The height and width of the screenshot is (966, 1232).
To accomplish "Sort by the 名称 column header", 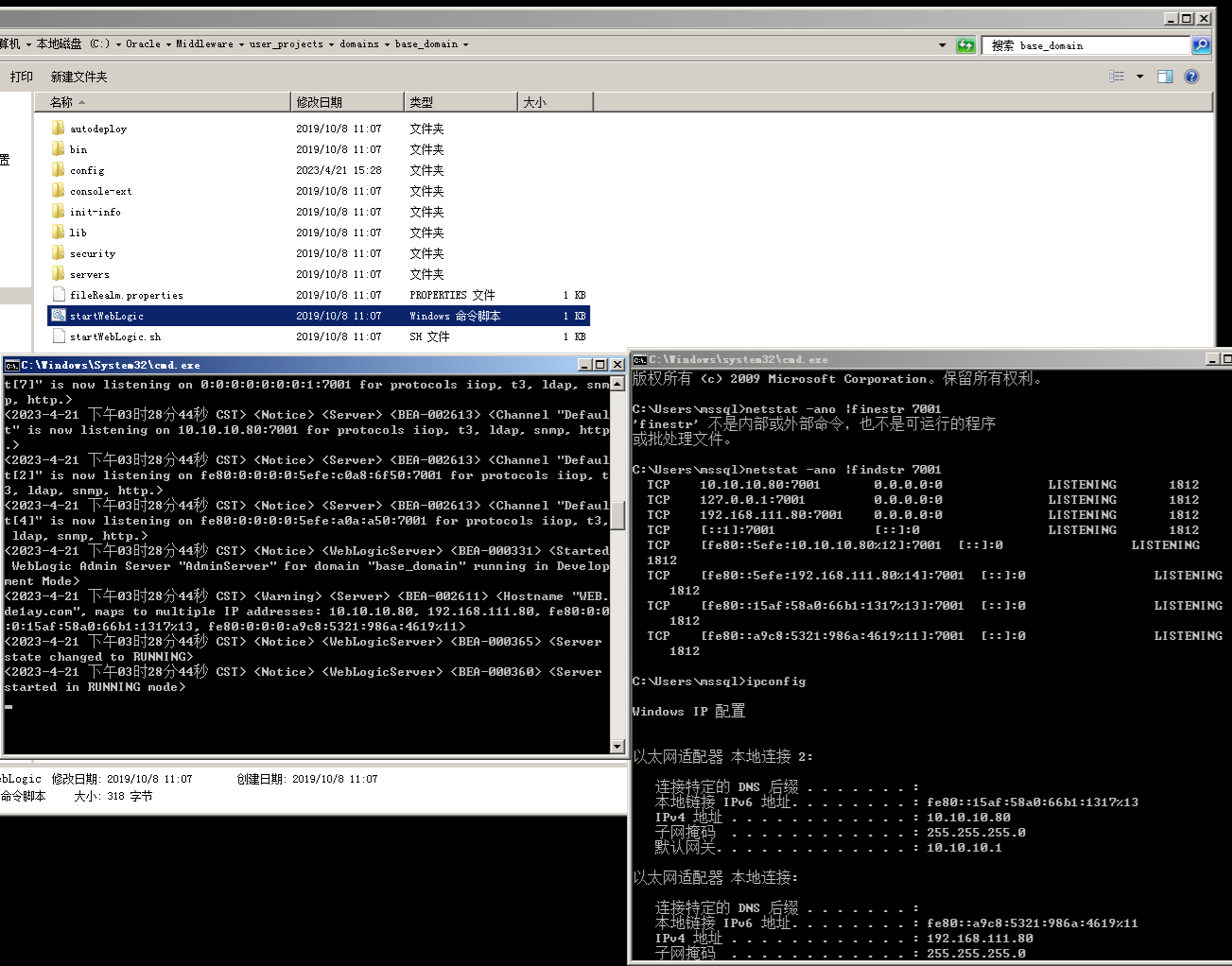I will (162, 102).
